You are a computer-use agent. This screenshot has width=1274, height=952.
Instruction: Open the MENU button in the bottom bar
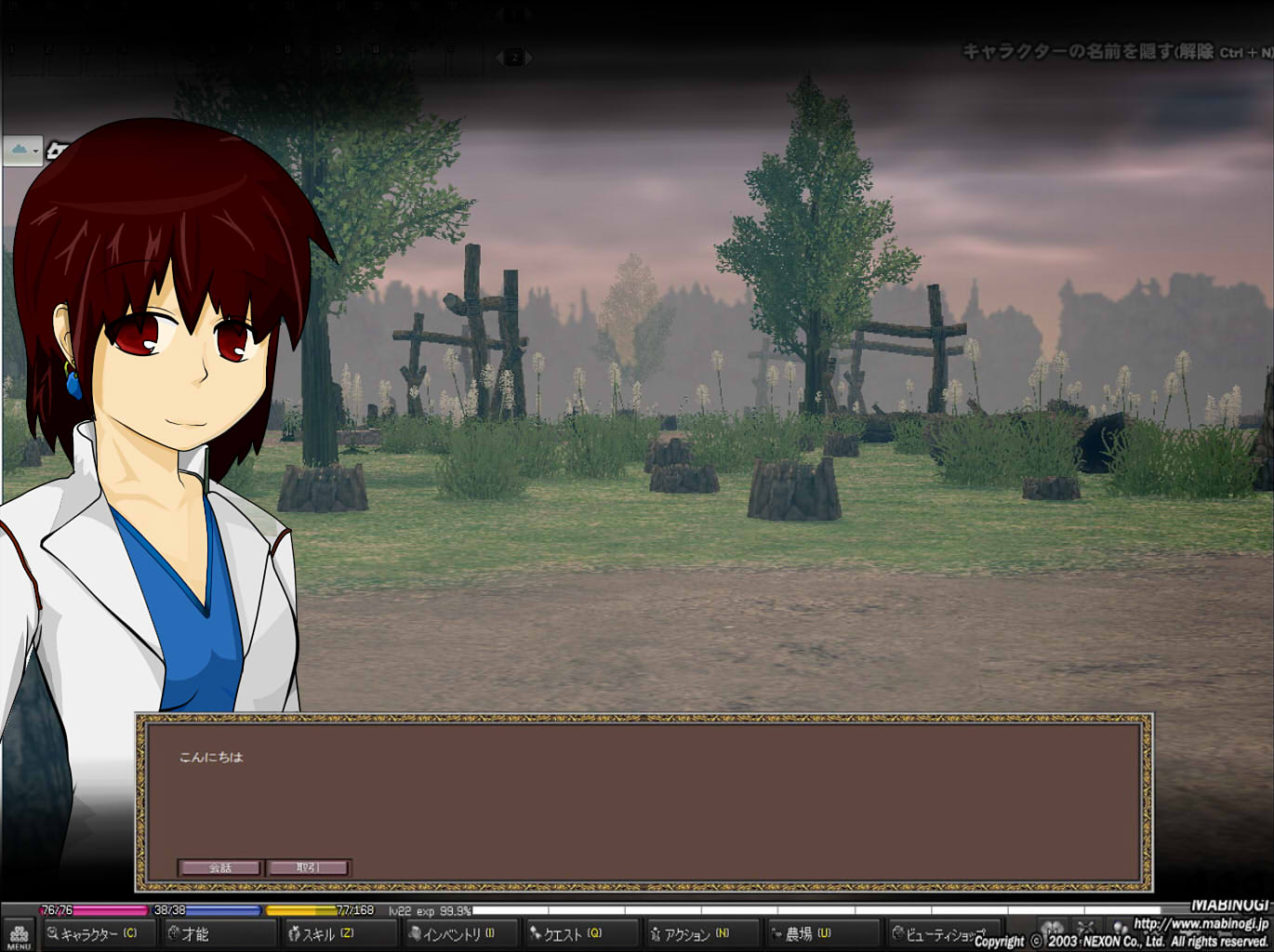19,934
